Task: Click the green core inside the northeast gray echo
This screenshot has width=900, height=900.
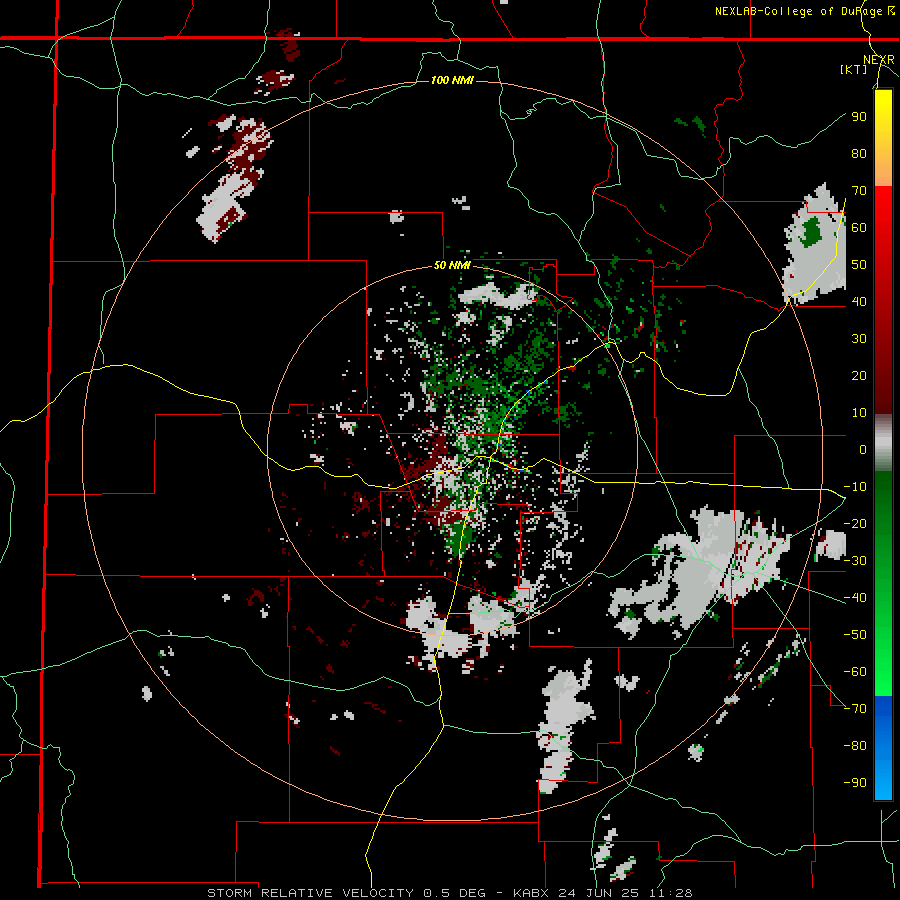Action: pos(811,230)
